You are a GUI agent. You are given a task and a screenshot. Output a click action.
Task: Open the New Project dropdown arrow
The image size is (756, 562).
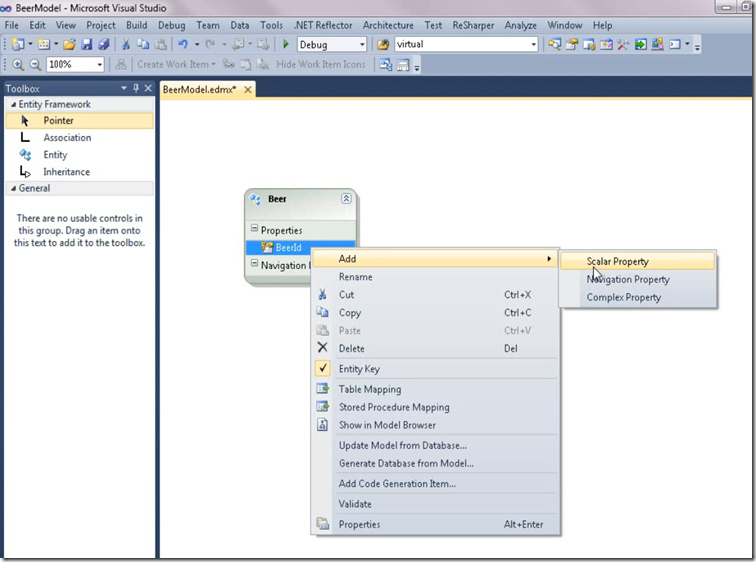30,44
